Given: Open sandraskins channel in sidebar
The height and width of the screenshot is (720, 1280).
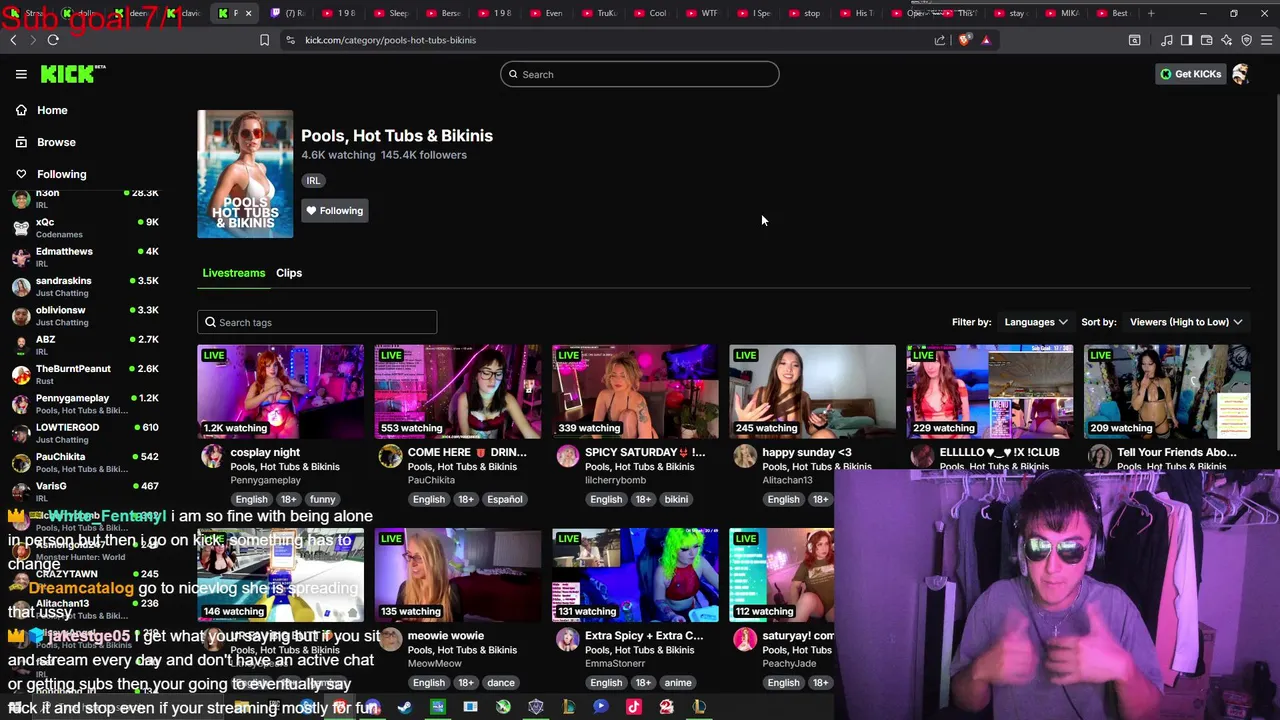Looking at the screenshot, I should tap(85, 287).
